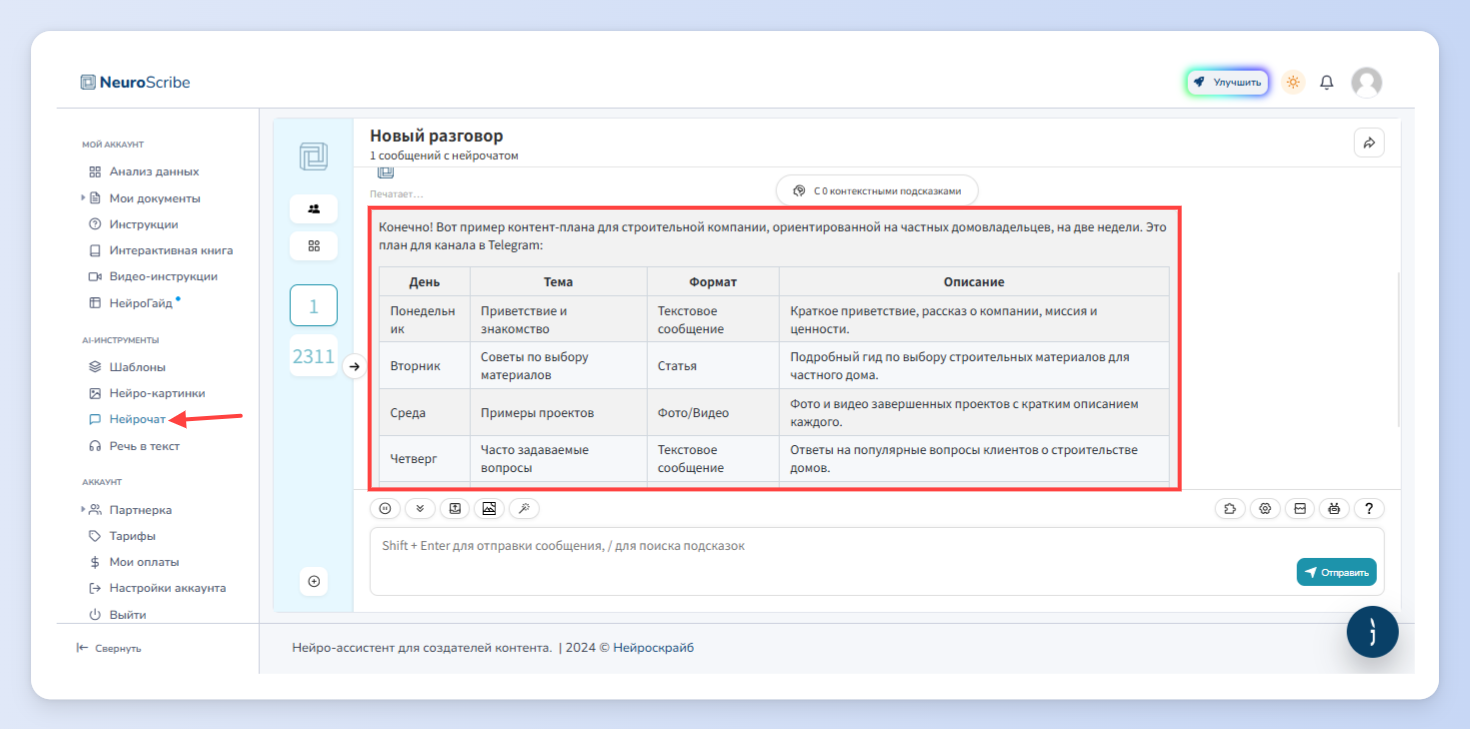
Task: Open Речь в текст tool
Action: [144, 446]
